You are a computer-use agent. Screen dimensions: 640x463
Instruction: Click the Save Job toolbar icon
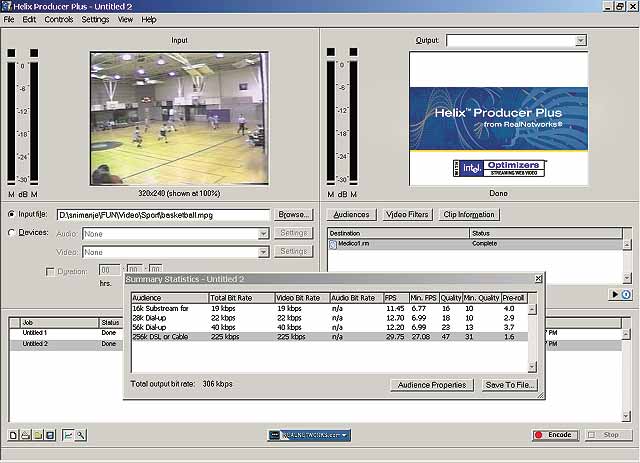click(x=50, y=435)
